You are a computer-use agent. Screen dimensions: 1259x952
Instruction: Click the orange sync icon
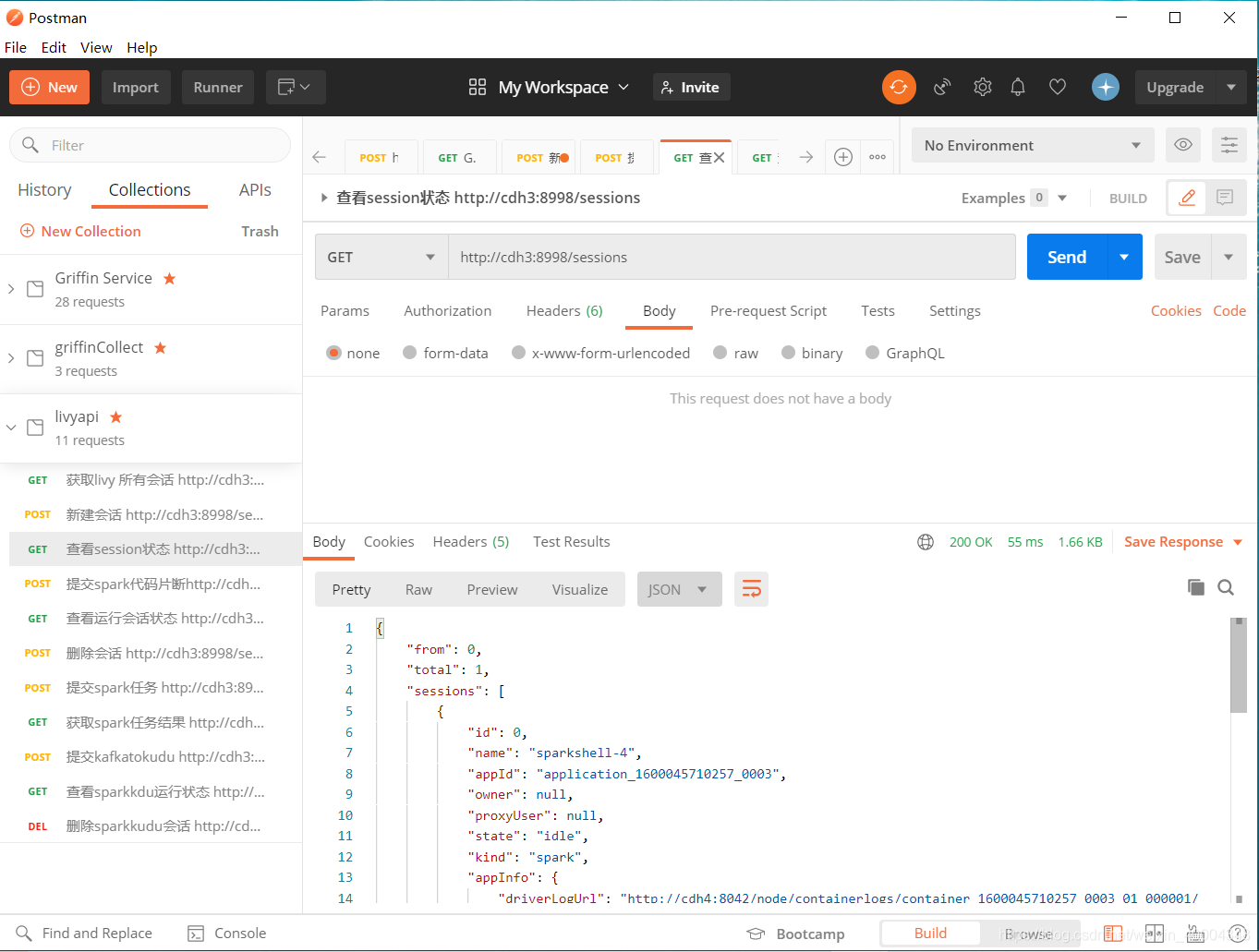click(899, 87)
